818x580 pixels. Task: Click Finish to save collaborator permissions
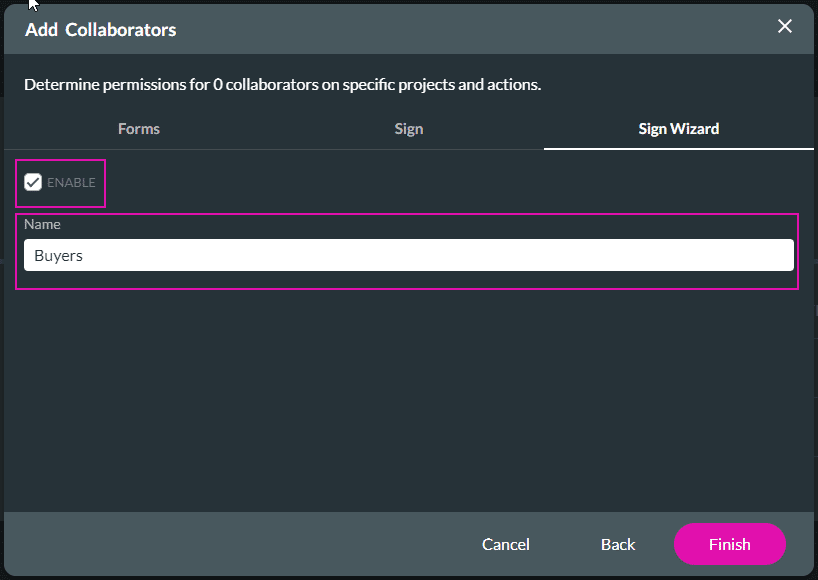[729, 544]
